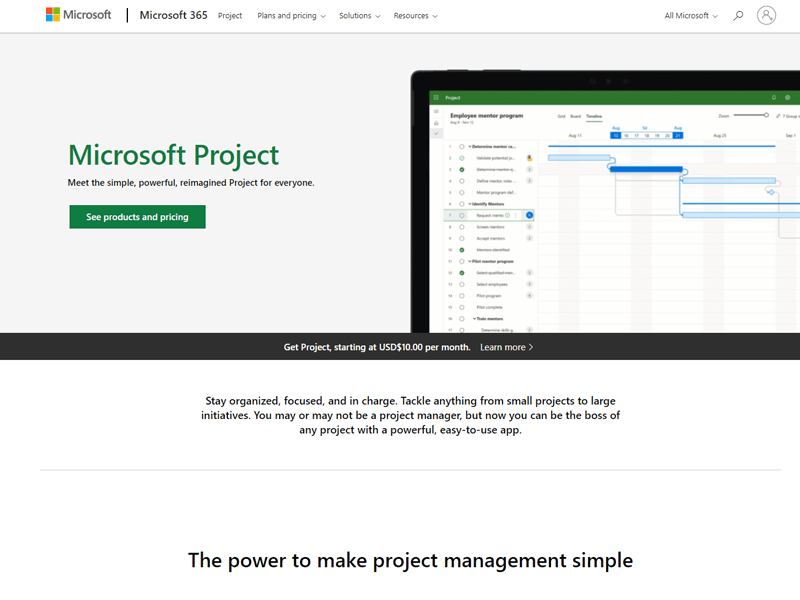
Task: Go to the home icon in Project preview sidebar
Action: [x=436, y=123]
